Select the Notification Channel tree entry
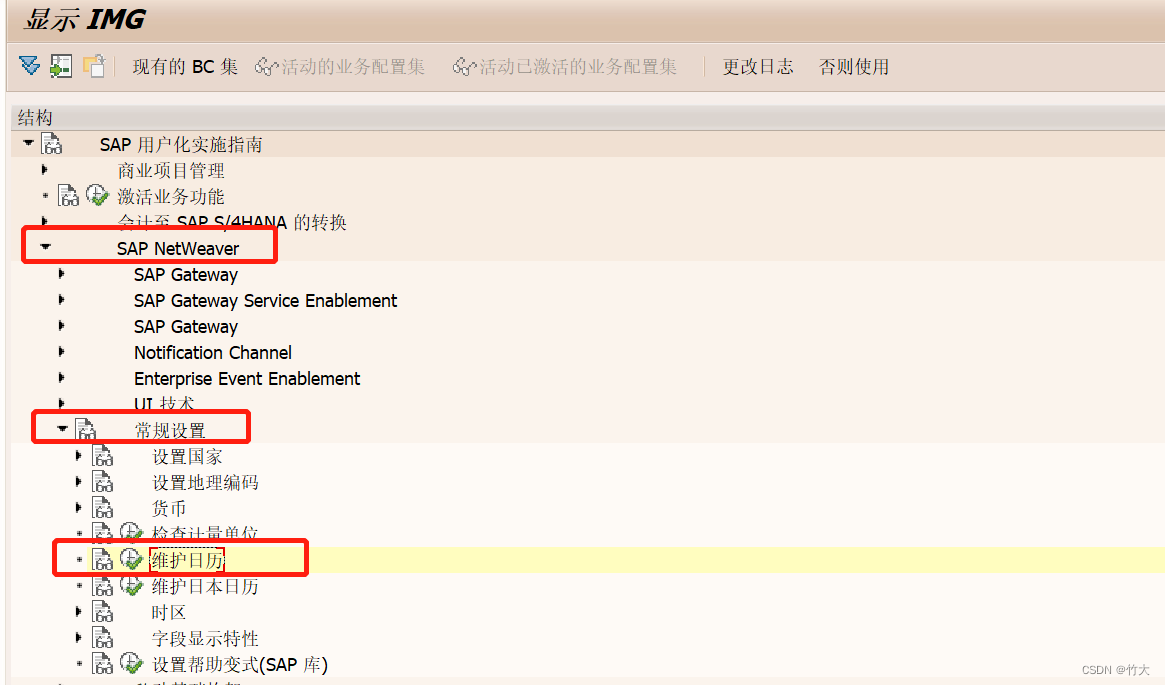Image resolution: width=1165 pixels, height=685 pixels. coord(213,352)
